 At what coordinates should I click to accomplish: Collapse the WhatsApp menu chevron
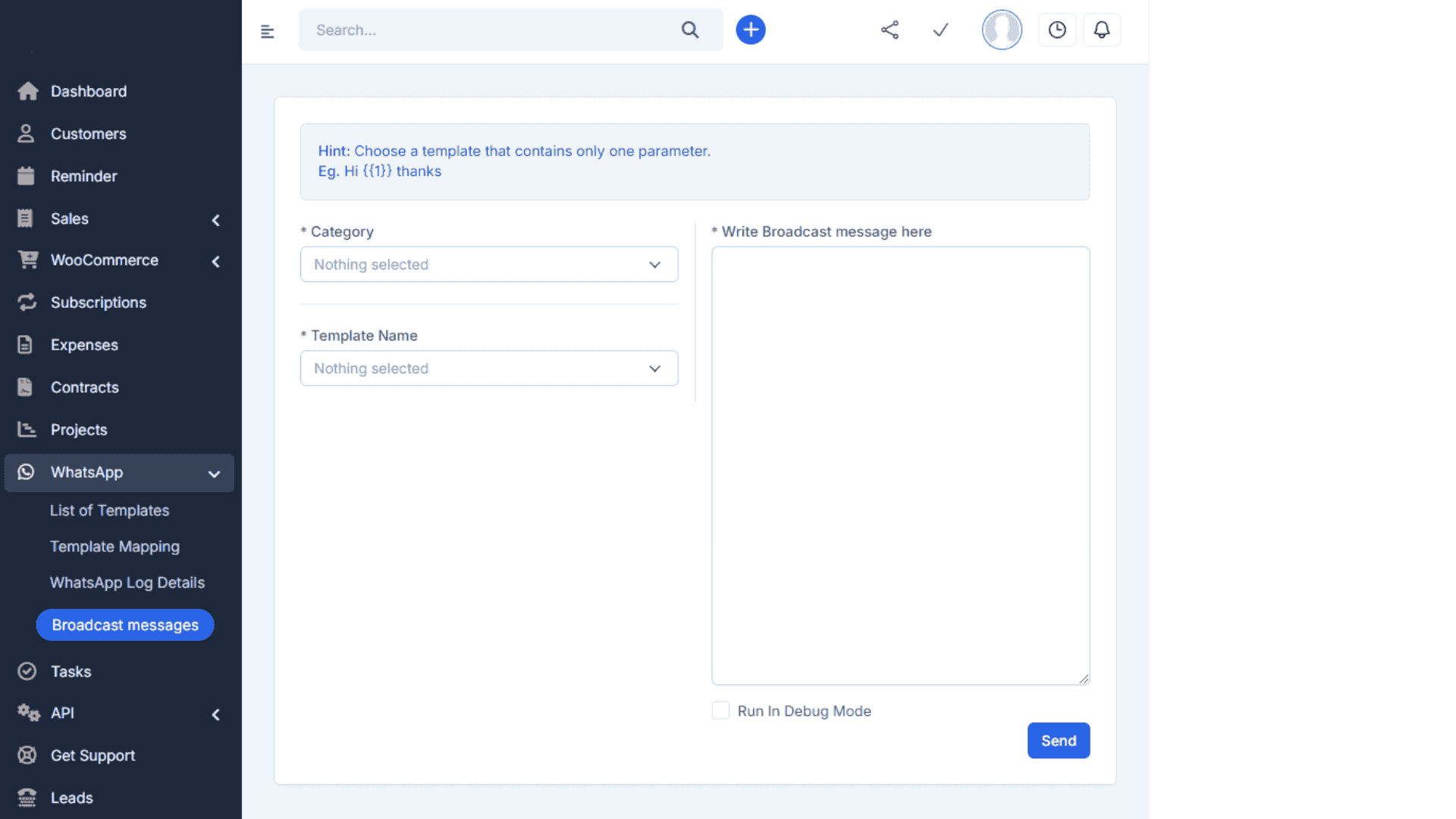(215, 474)
